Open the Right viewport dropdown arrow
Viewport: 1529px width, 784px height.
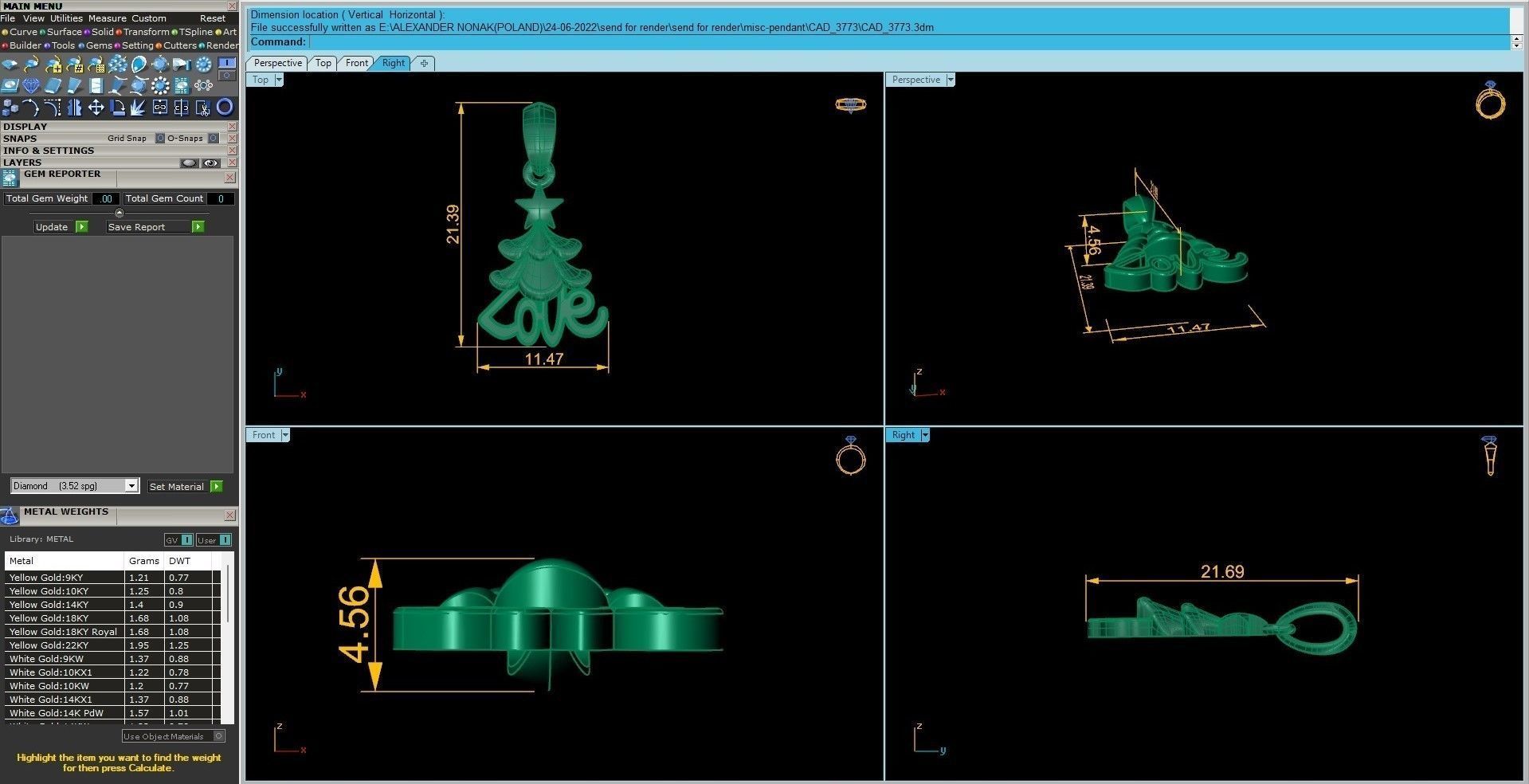coord(925,435)
